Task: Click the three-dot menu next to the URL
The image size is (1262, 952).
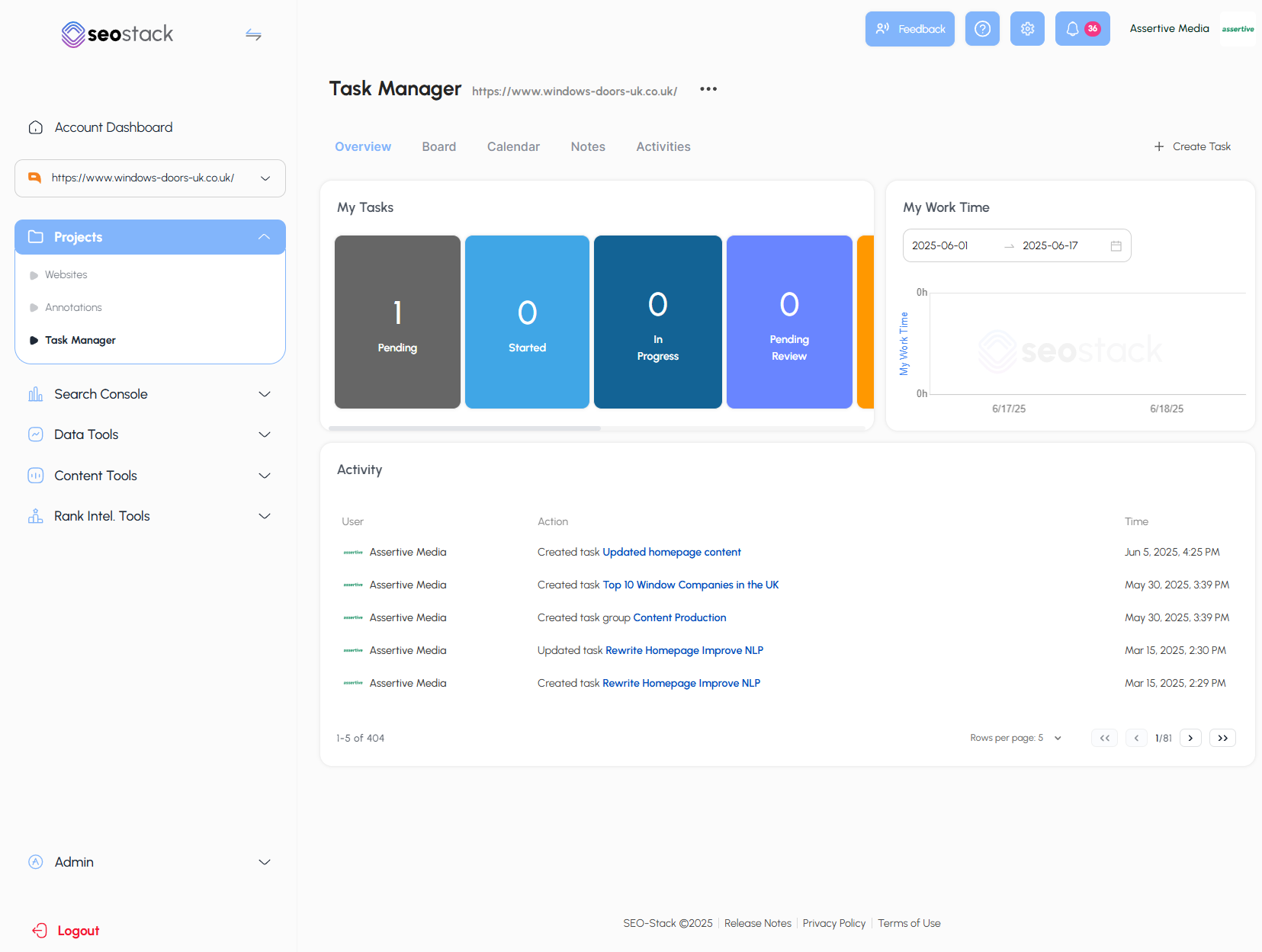Action: pyautogui.click(x=708, y=89)
